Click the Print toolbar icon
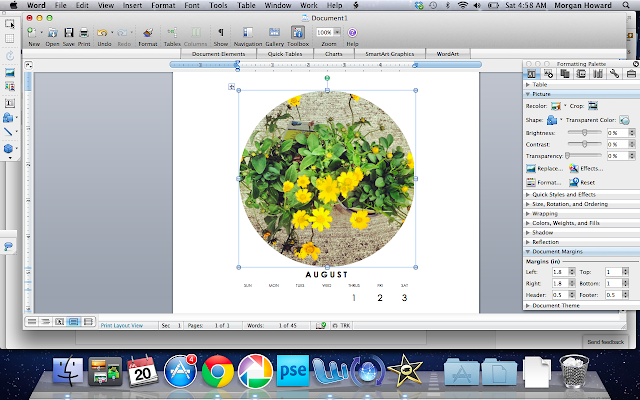This screenshot has height=400, width=640. click(x=84, y=33)
